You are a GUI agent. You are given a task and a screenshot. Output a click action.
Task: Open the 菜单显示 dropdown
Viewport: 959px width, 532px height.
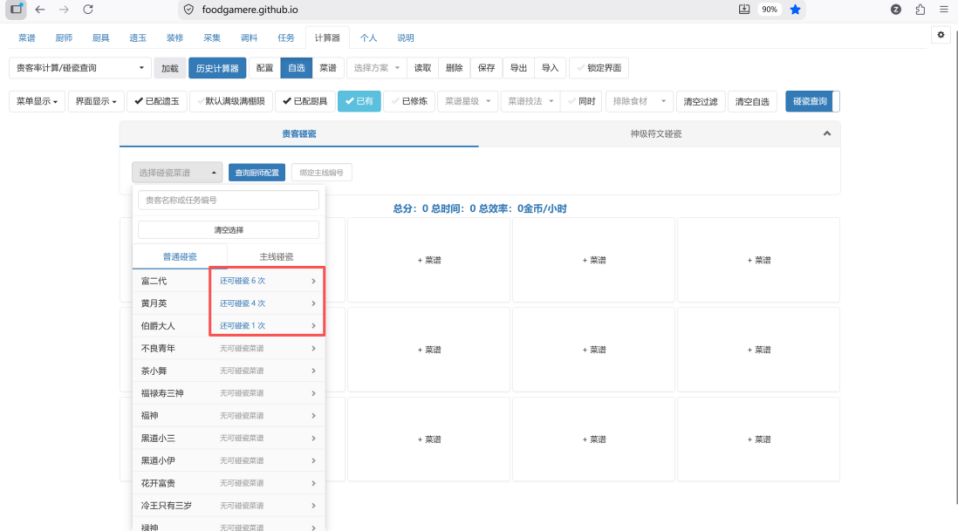[37, 102]
